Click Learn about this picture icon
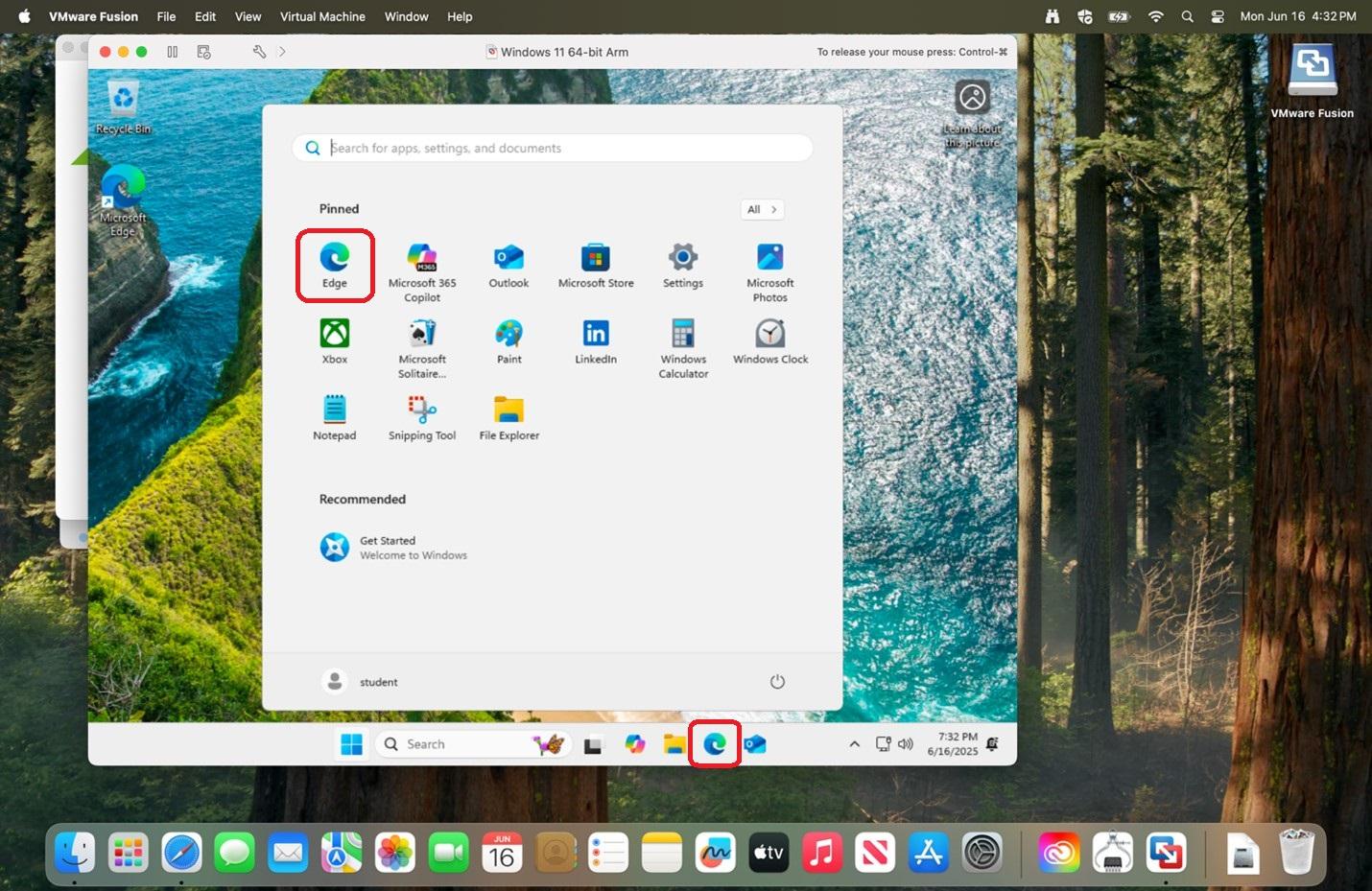Viewport: 1372px width, 891px height. click(972, 113)
